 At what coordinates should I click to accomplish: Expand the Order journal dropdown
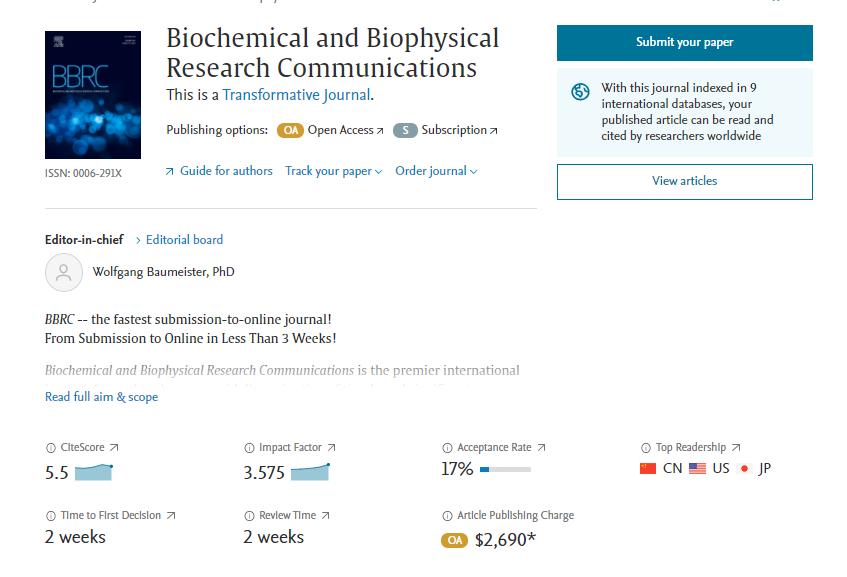(436, 171)
